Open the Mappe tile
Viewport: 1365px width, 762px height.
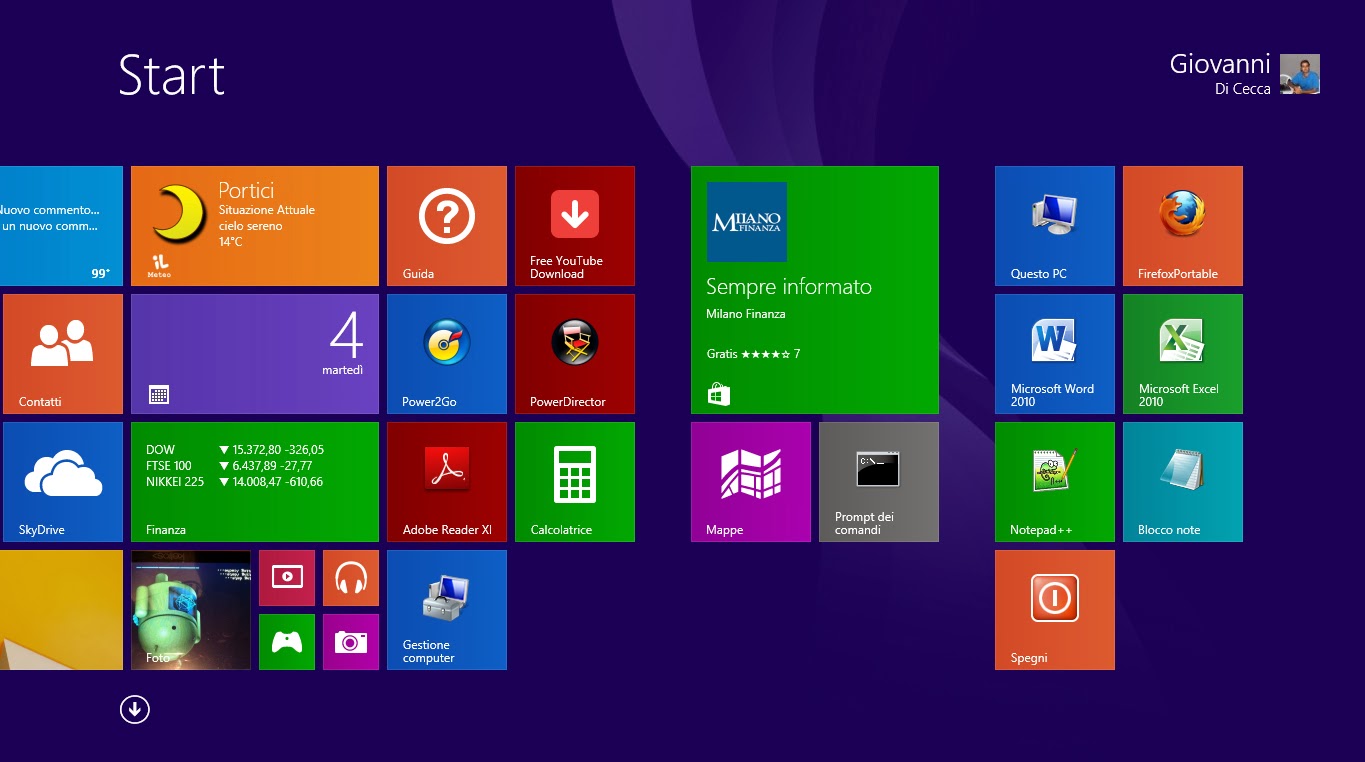pyautogui.click(x=750, y=481)
